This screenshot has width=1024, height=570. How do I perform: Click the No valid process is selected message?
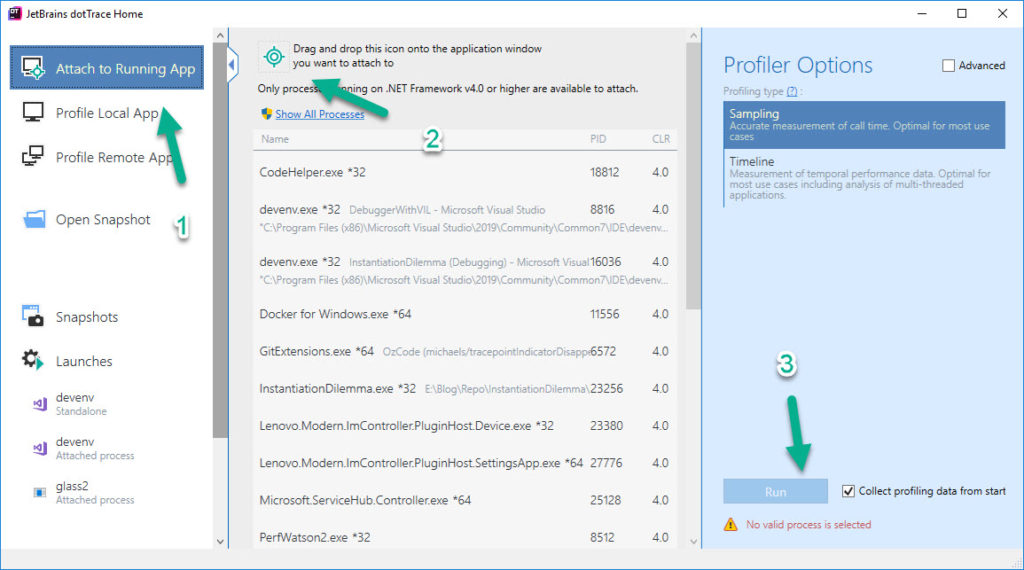808,524
